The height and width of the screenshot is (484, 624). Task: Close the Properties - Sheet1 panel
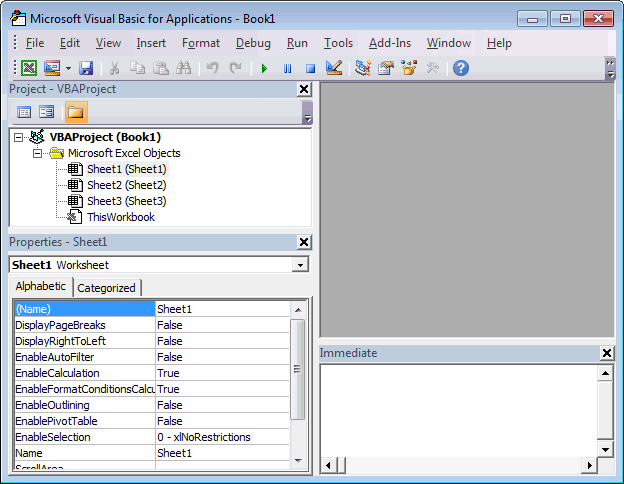(304, 242)
